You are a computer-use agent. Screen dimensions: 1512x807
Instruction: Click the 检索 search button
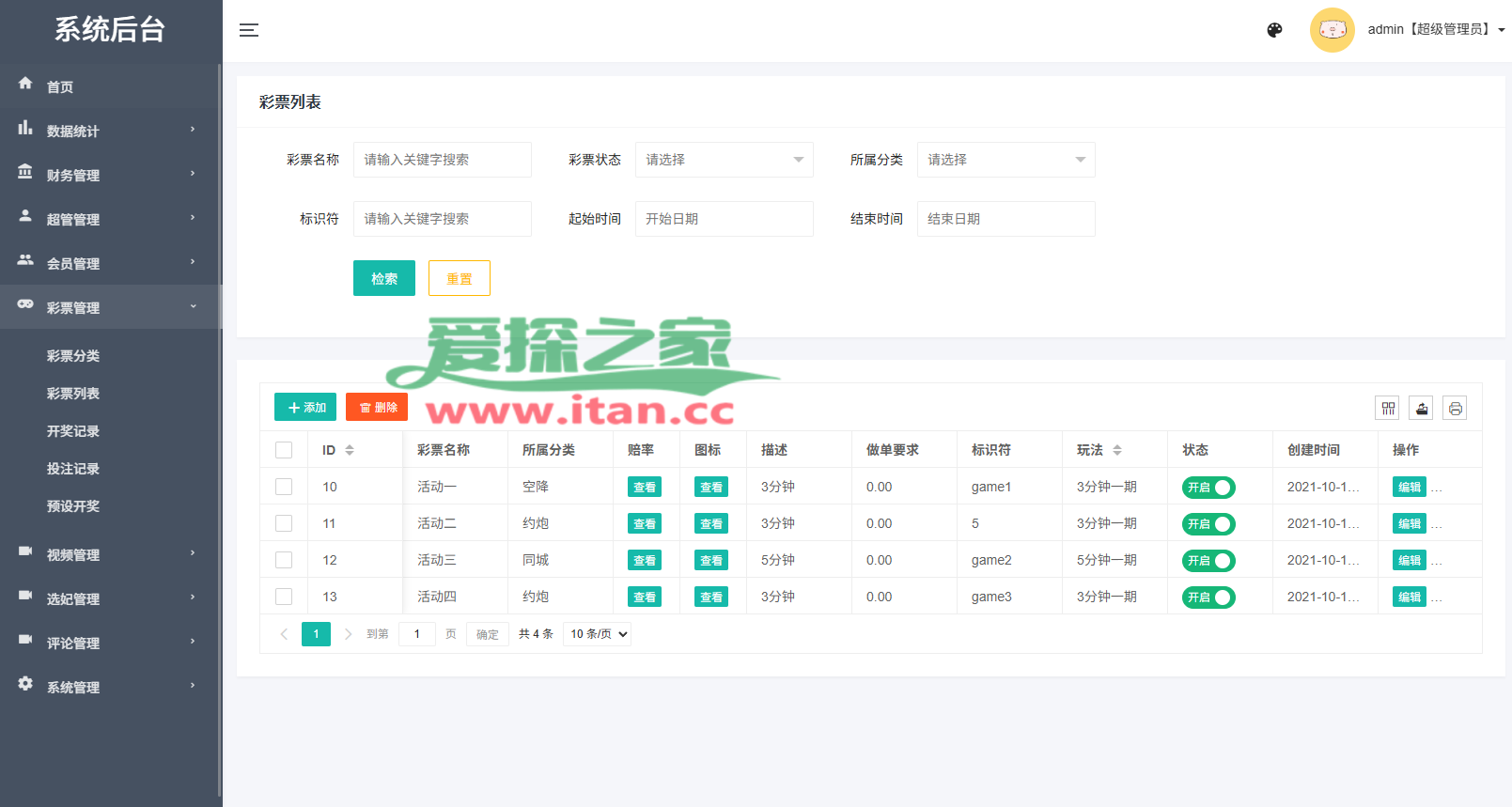(x=383, y=278)
